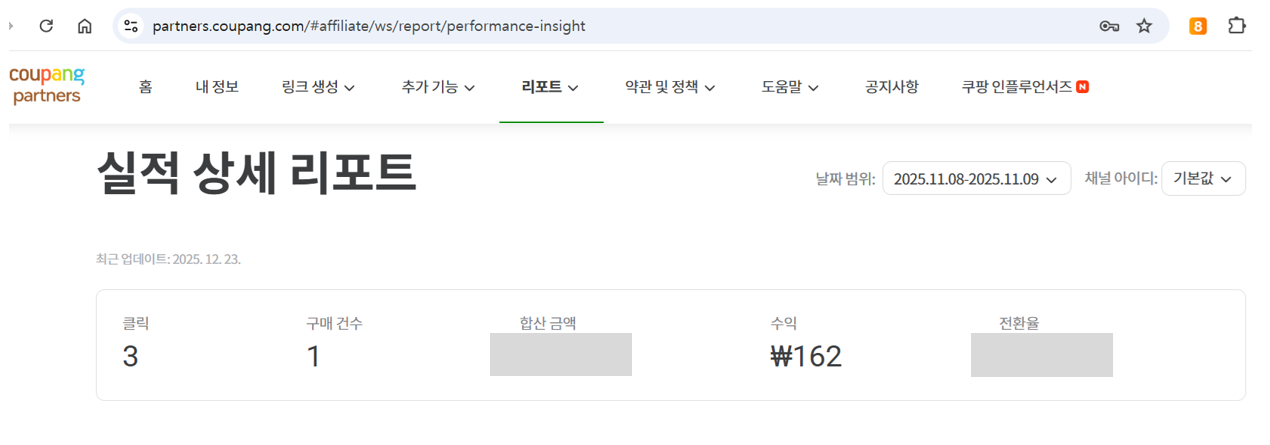Click the browser forward arrow
This screenshot has width=1270, height=445.
[x=11, y=26]
